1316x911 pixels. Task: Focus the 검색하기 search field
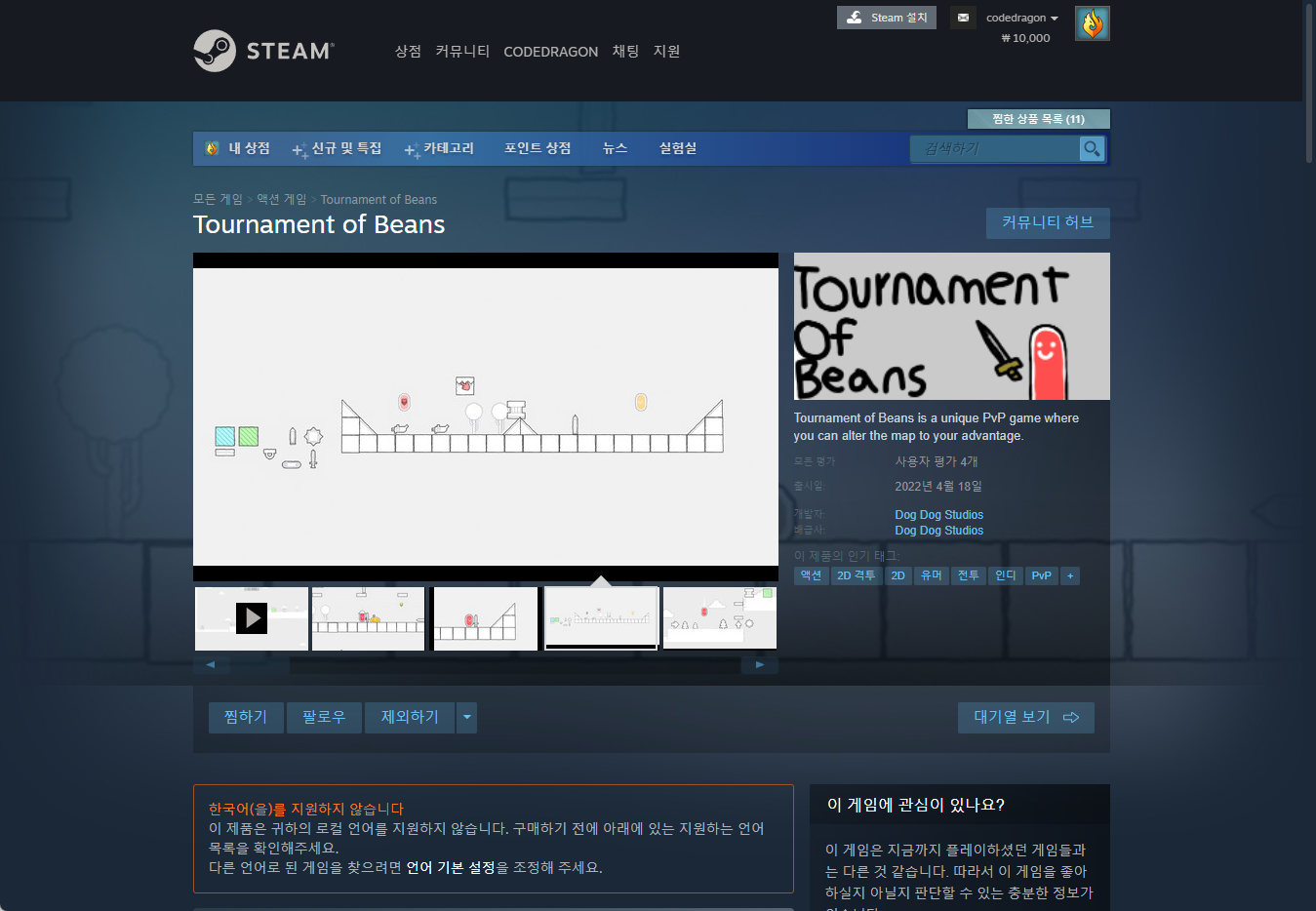(x=995, y=148)
